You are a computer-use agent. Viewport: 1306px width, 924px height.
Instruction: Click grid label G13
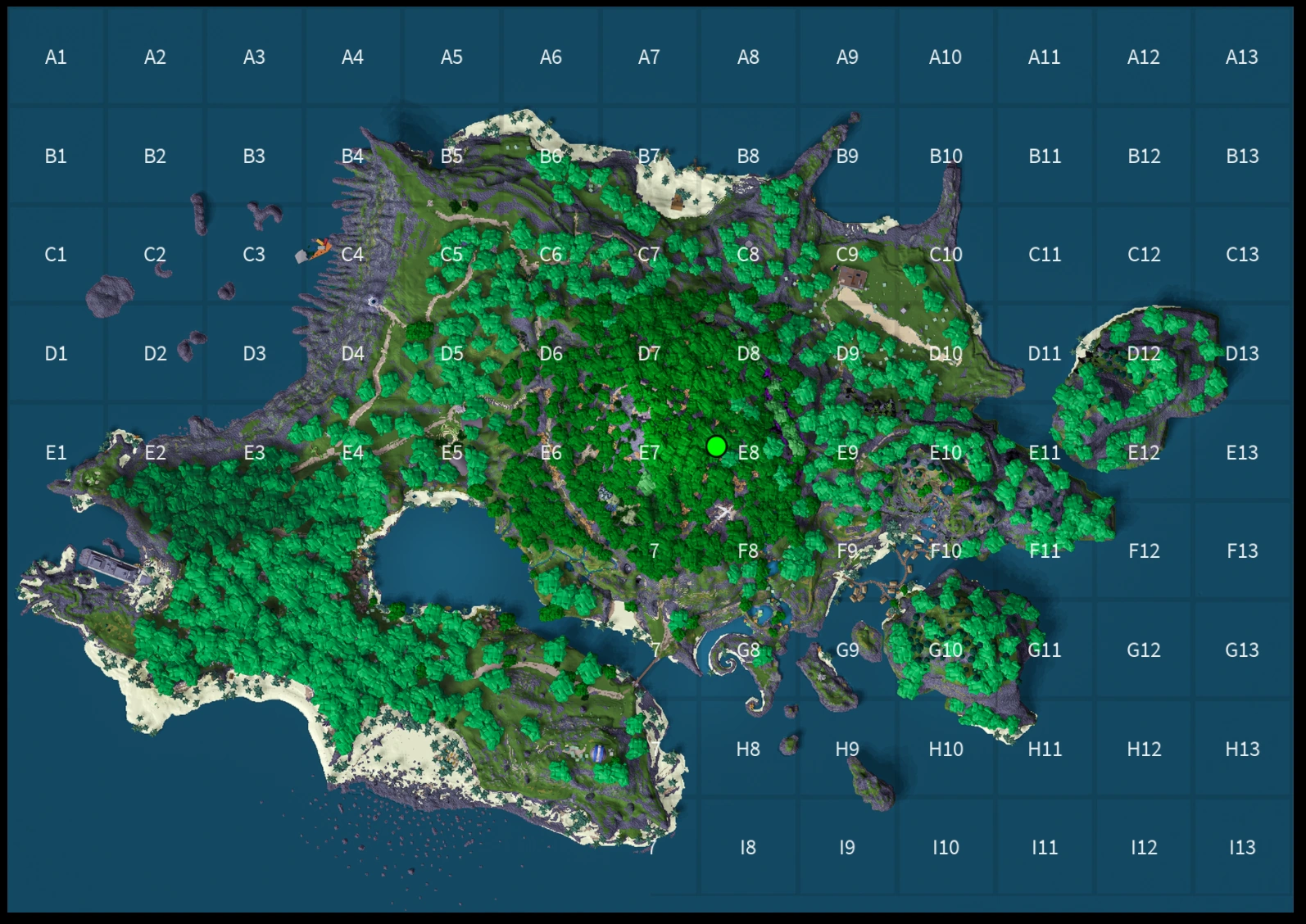(1242, 650)
